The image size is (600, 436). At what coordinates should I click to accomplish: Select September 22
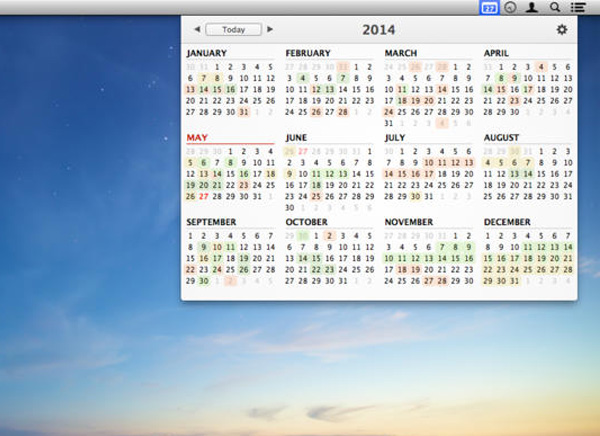click(190, 269)
